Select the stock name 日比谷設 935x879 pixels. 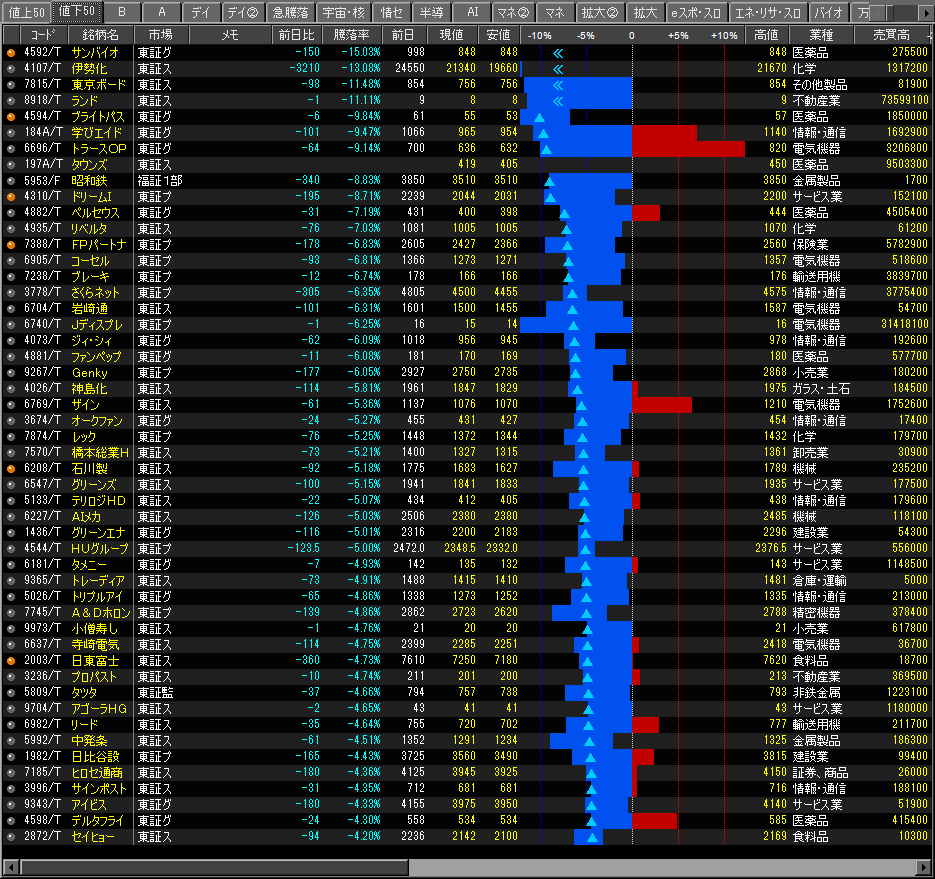(x=95, y=757)
